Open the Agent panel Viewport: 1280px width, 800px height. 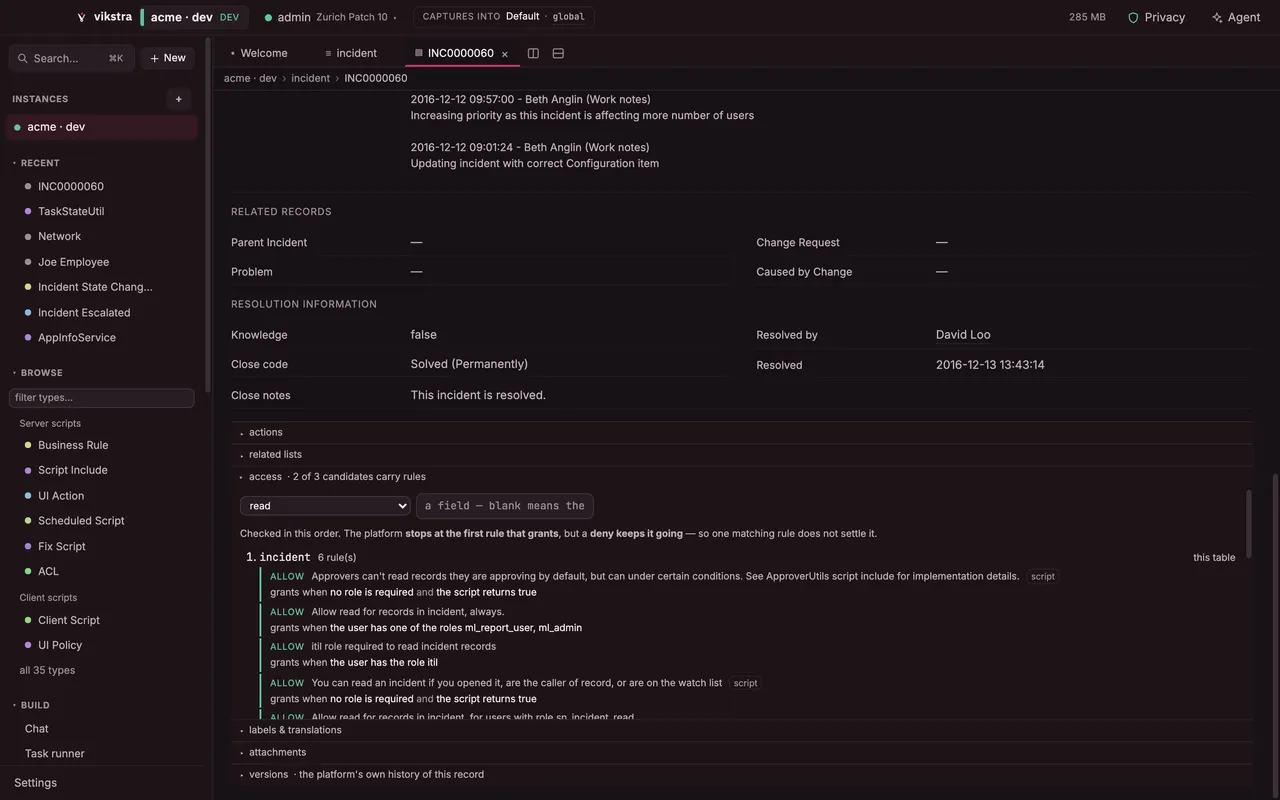1235,17
